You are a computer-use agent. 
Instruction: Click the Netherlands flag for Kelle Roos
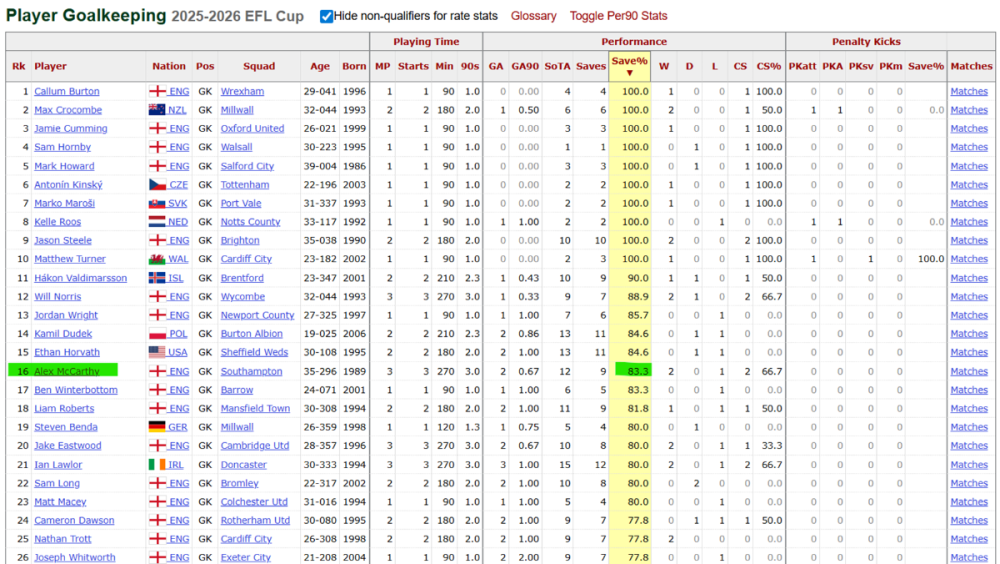tap(157, 222)
